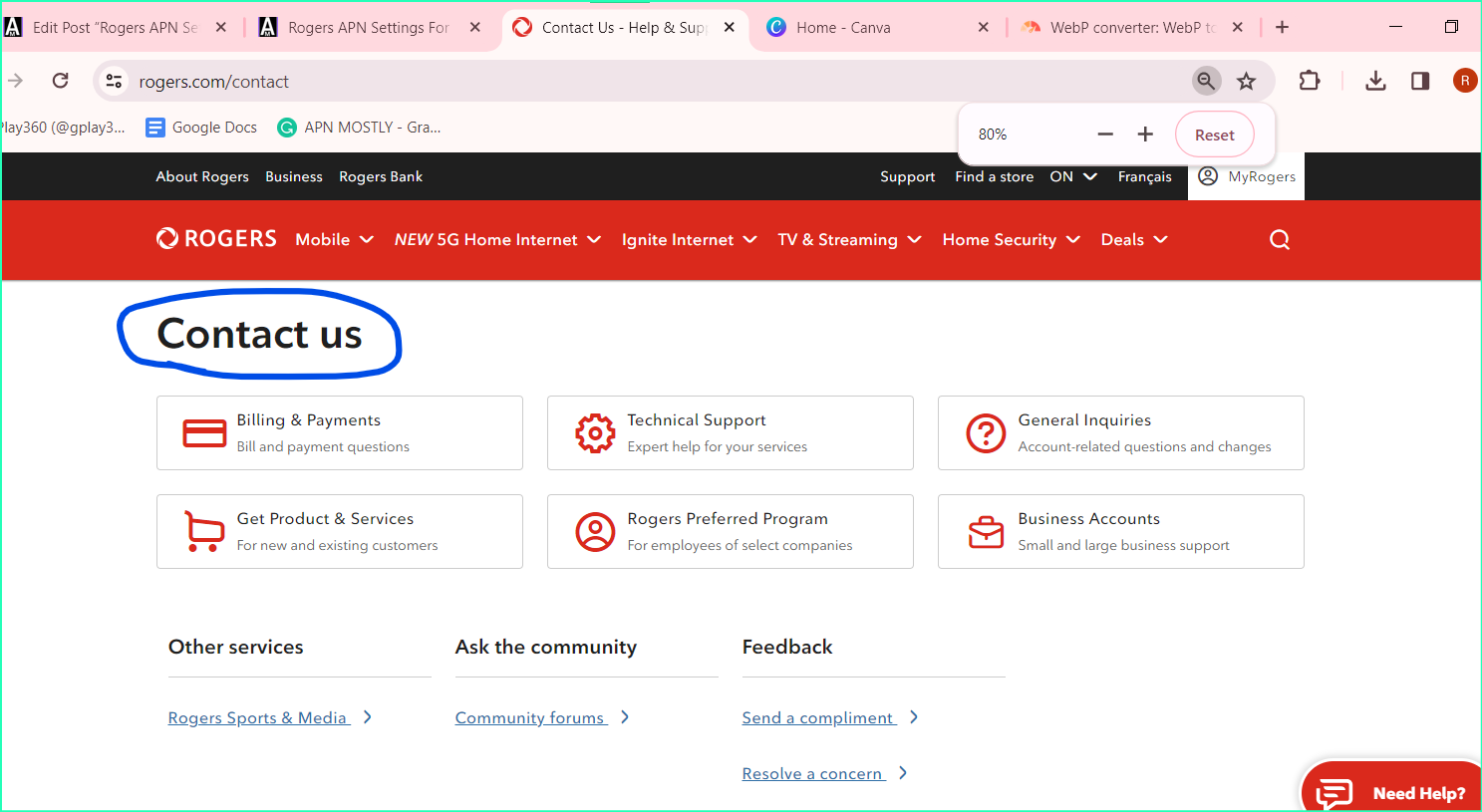Viewport: 1482px width, 812px height.
Task: Click the Billing & Payments card icon
Action: pyautogui.click(x=204, y=433)
